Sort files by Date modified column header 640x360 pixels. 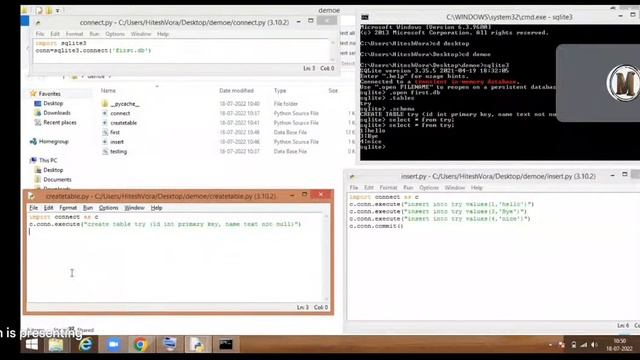(236, 91)
